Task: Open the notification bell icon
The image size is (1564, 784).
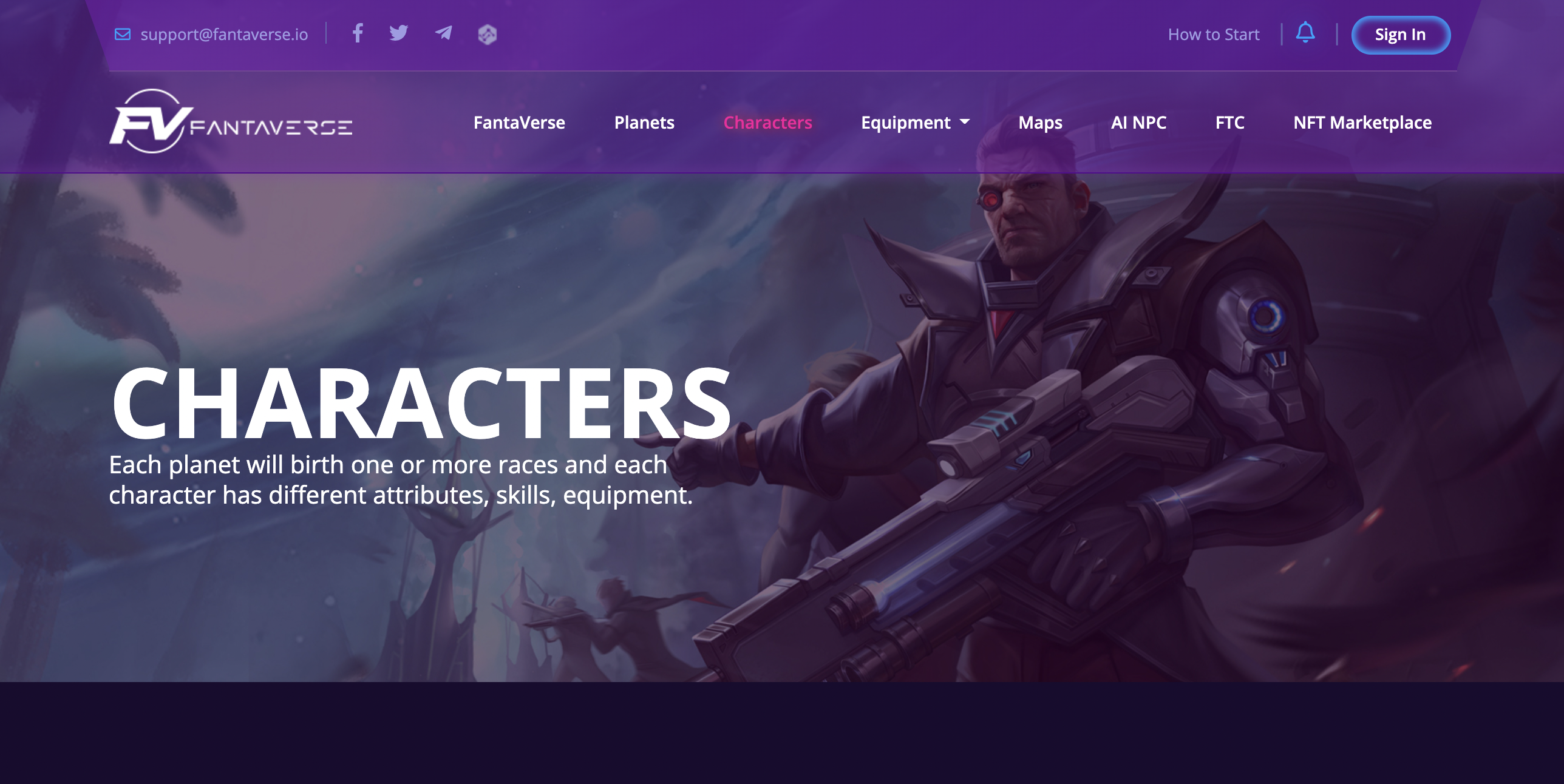Action: 1305,33
